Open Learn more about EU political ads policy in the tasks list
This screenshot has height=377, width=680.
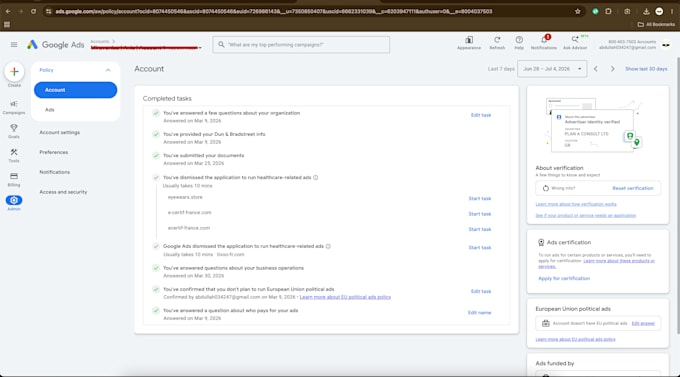(x=345, y=297)
